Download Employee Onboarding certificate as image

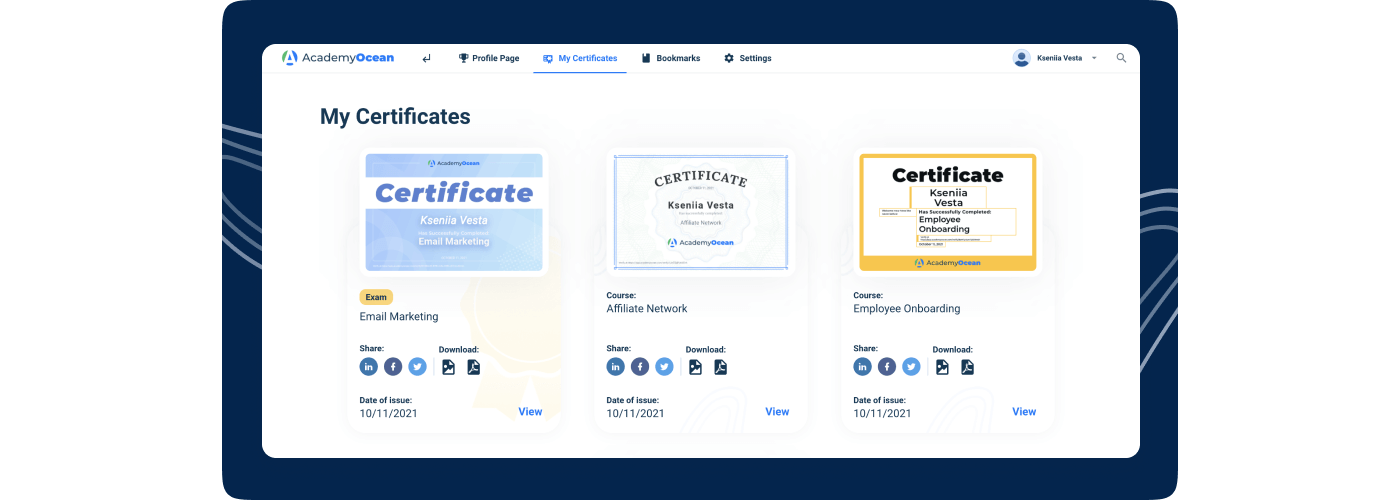(943, 367)
